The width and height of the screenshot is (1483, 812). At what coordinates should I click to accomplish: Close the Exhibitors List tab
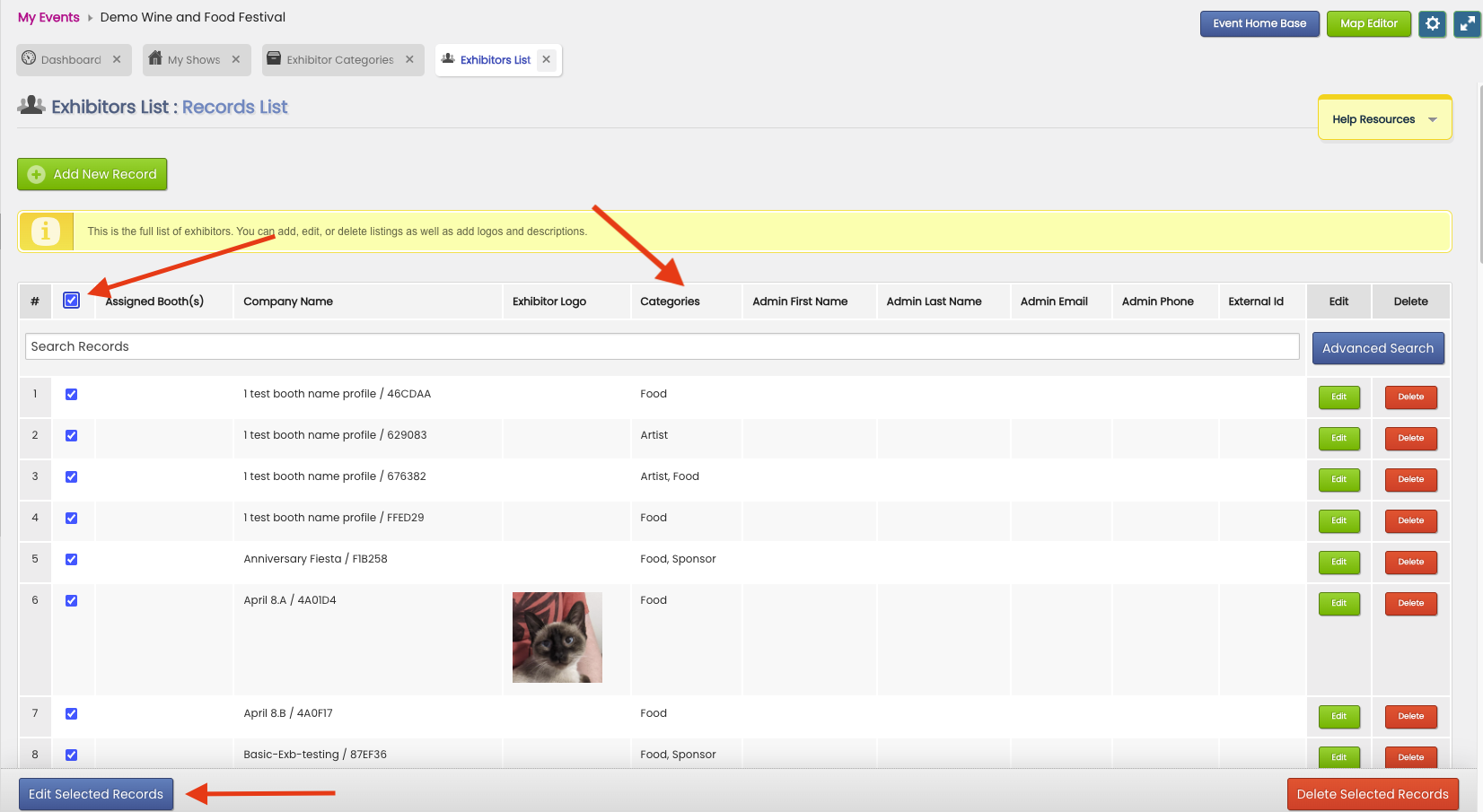click(546, 60)
